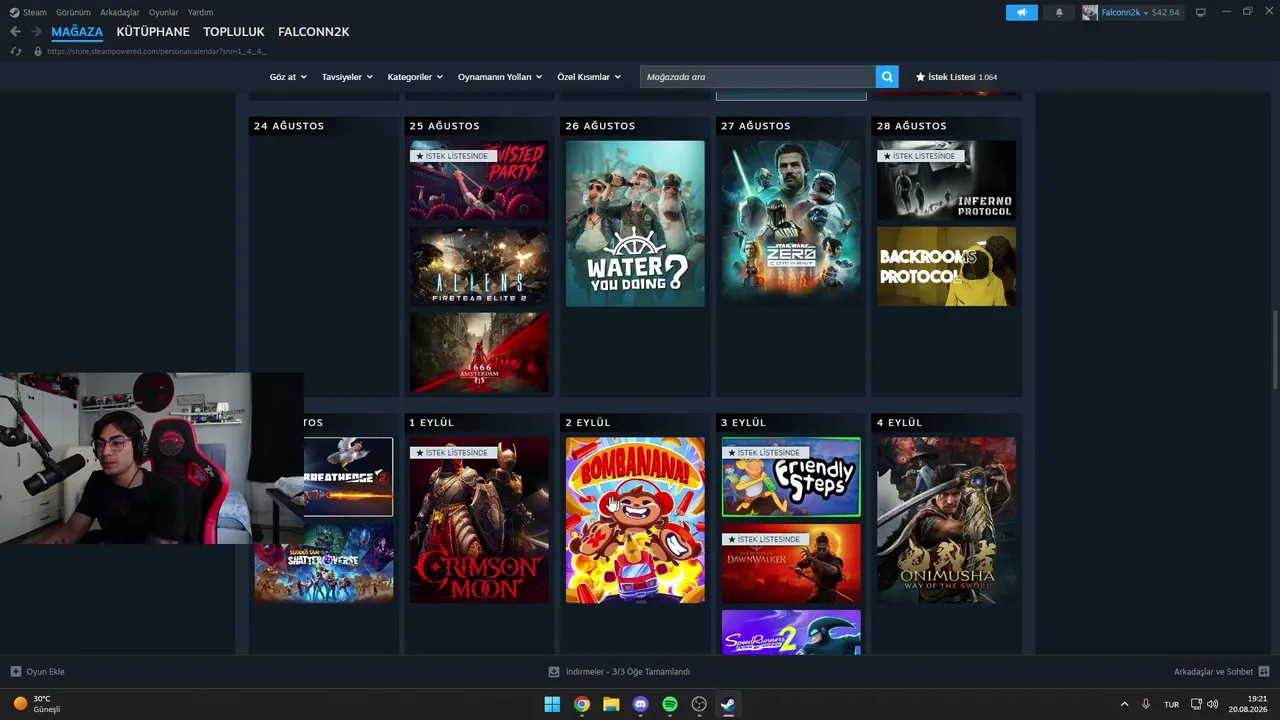Open the notifications bell
1280x720 pixels.
(x=1059, y=12)
